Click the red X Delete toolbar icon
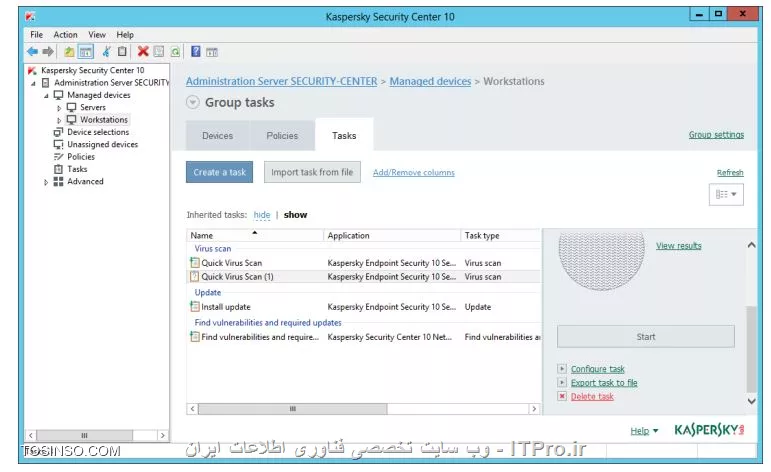Image resolution: width=771 pixels, height=472 pixels. point(143,51)
